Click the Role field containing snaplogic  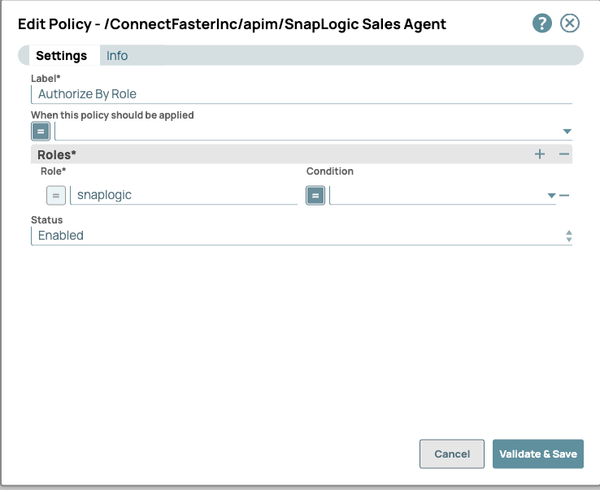pyautogui.click(x=184, y=195)
